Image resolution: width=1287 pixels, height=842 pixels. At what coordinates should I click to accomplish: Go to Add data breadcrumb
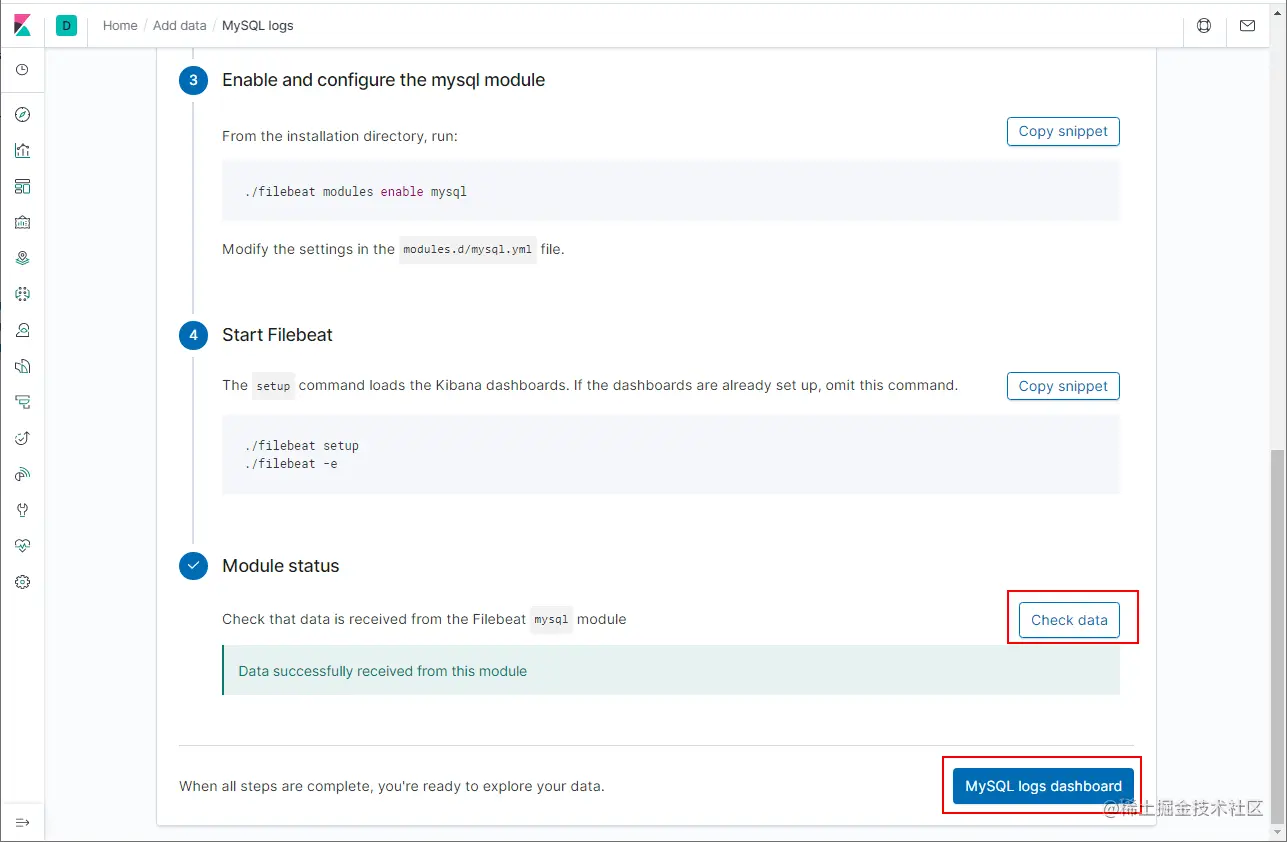pyautogui.click(x=180, y=26)
